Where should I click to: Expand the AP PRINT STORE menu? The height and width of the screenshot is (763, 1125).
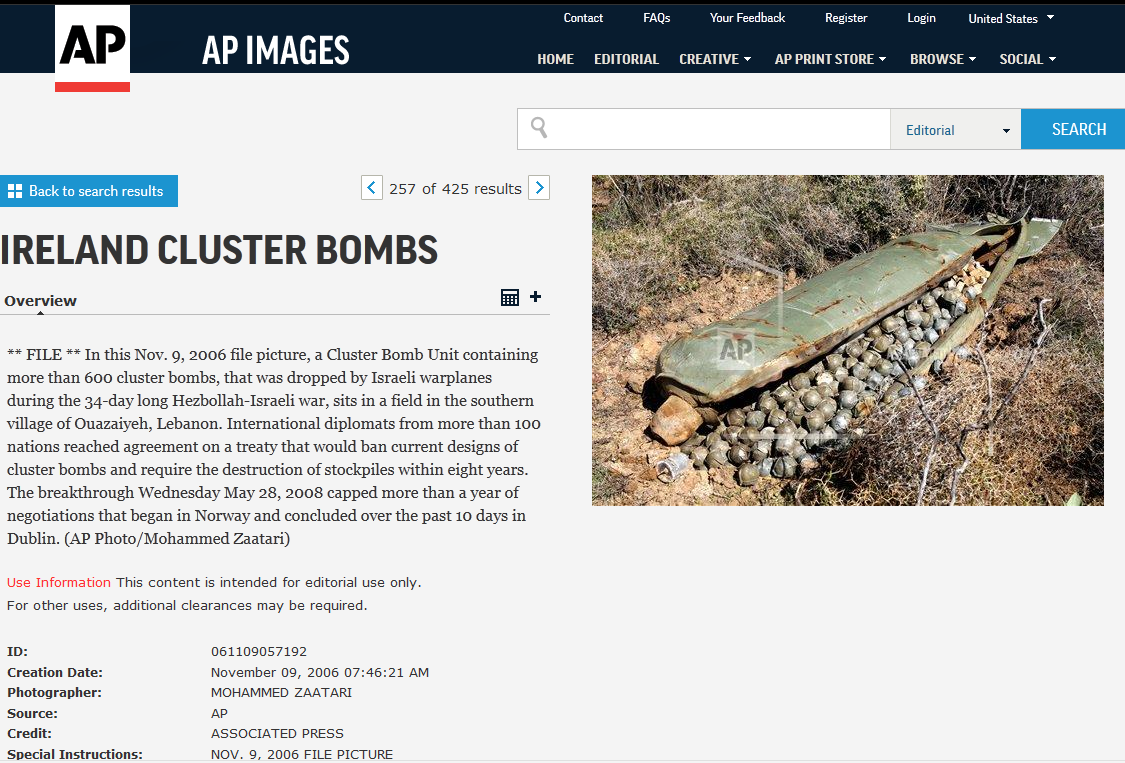pos(830,59)
